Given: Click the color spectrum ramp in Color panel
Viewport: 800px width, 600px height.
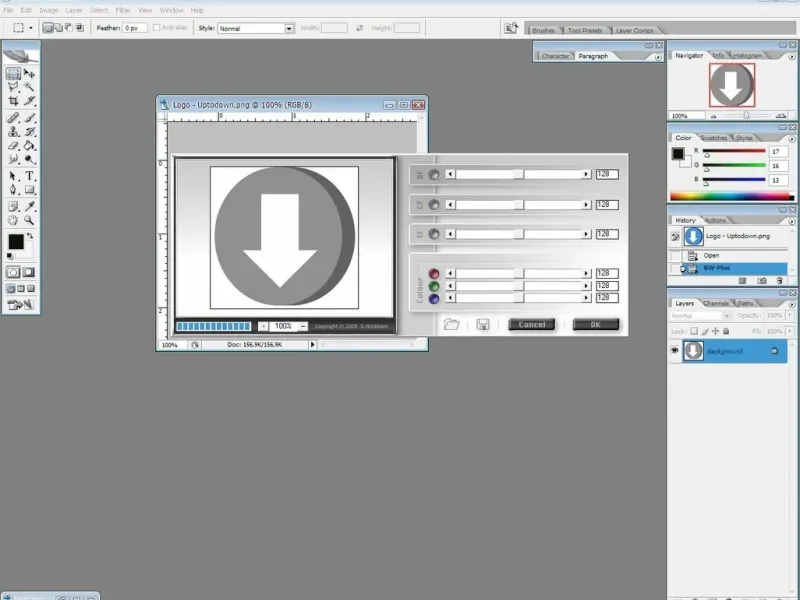Looking at the screenshot, I should (732, 196).
